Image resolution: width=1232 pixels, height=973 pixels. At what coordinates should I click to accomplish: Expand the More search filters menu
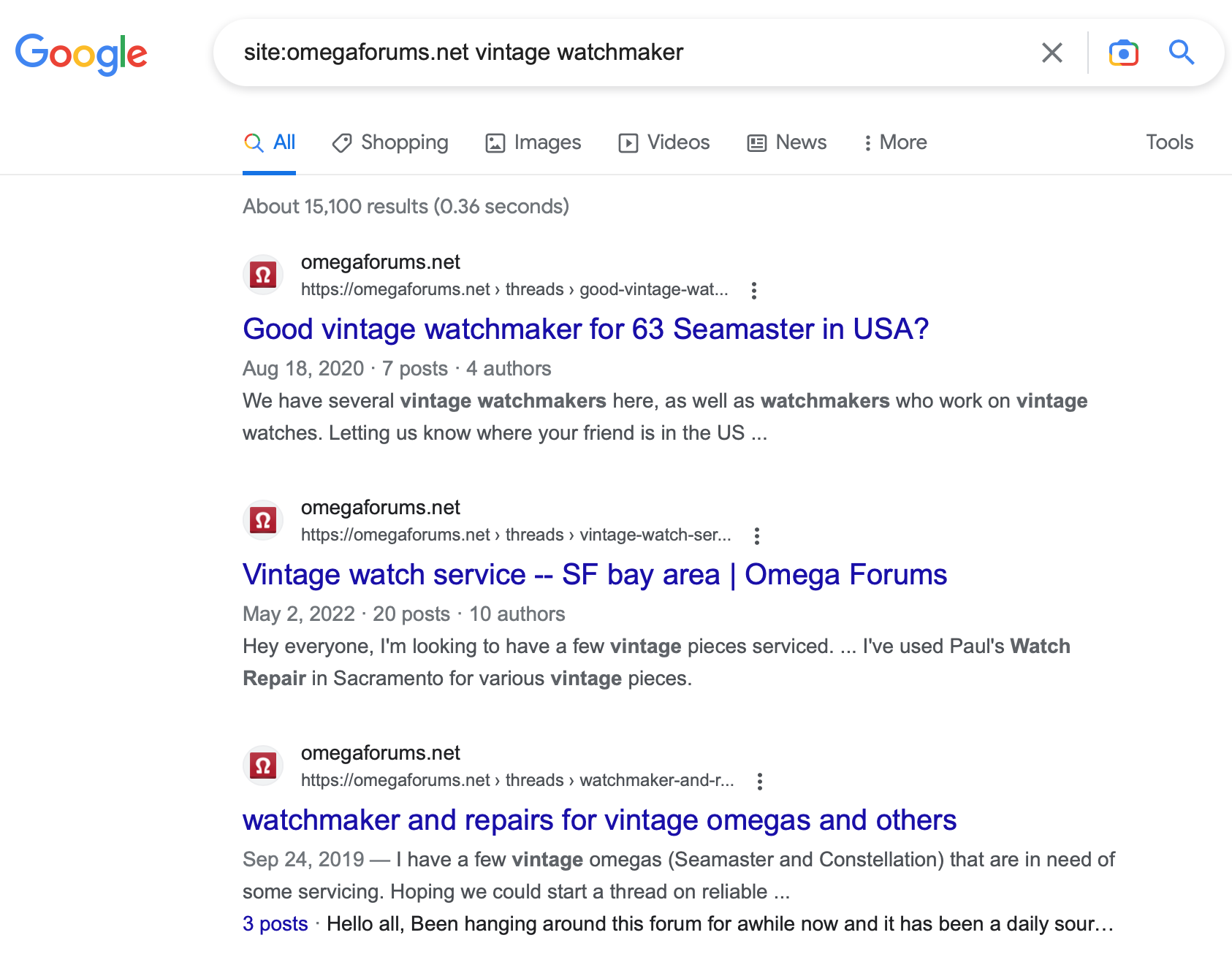(895, 142)
